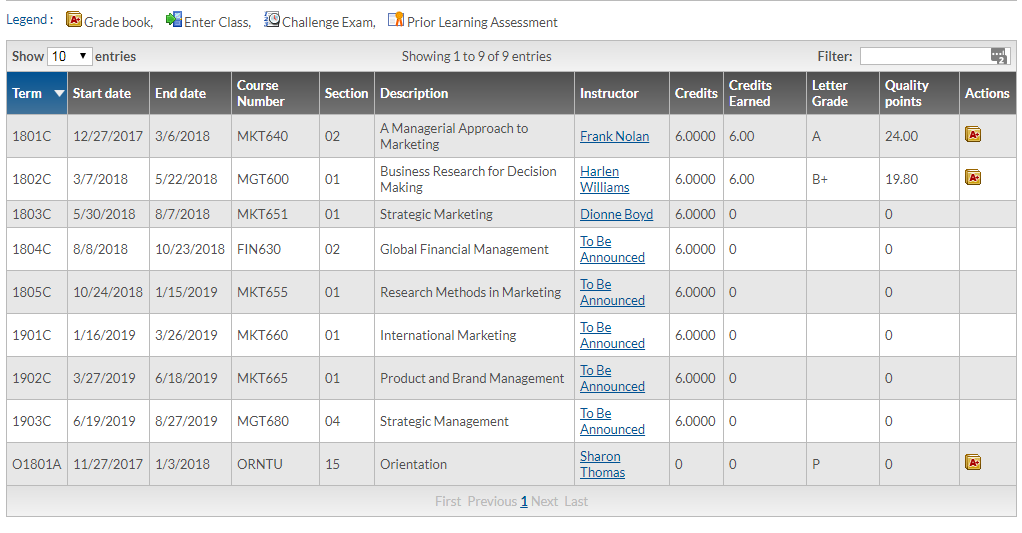Open grade book for MGT600 course
Image resolution: width=1022 pixels, height=533 pixels.
tap(972, 177)
